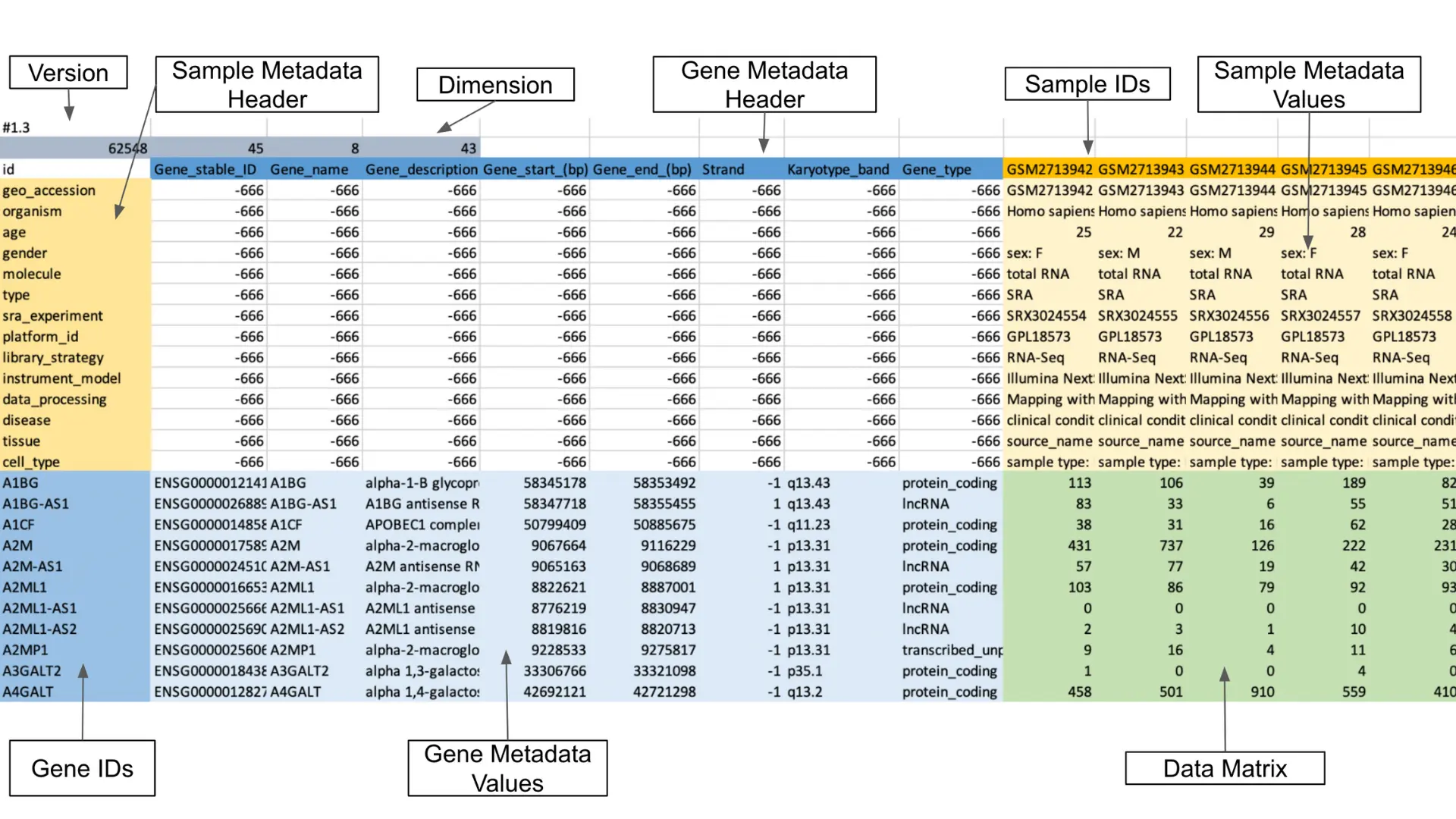Screen dimensions: 1456x819
Task: Select the organism row label
Action: [x=32, y=211]
